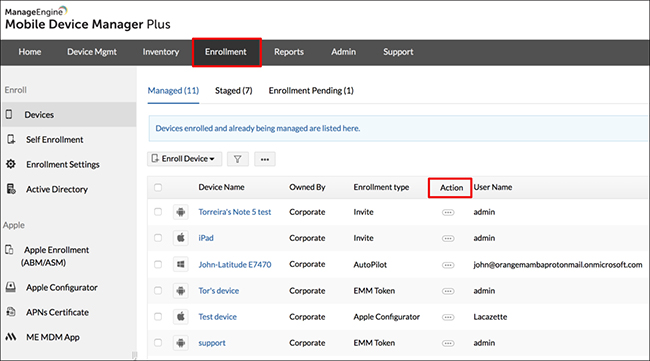Open Tor's device link

click(219, 291)
